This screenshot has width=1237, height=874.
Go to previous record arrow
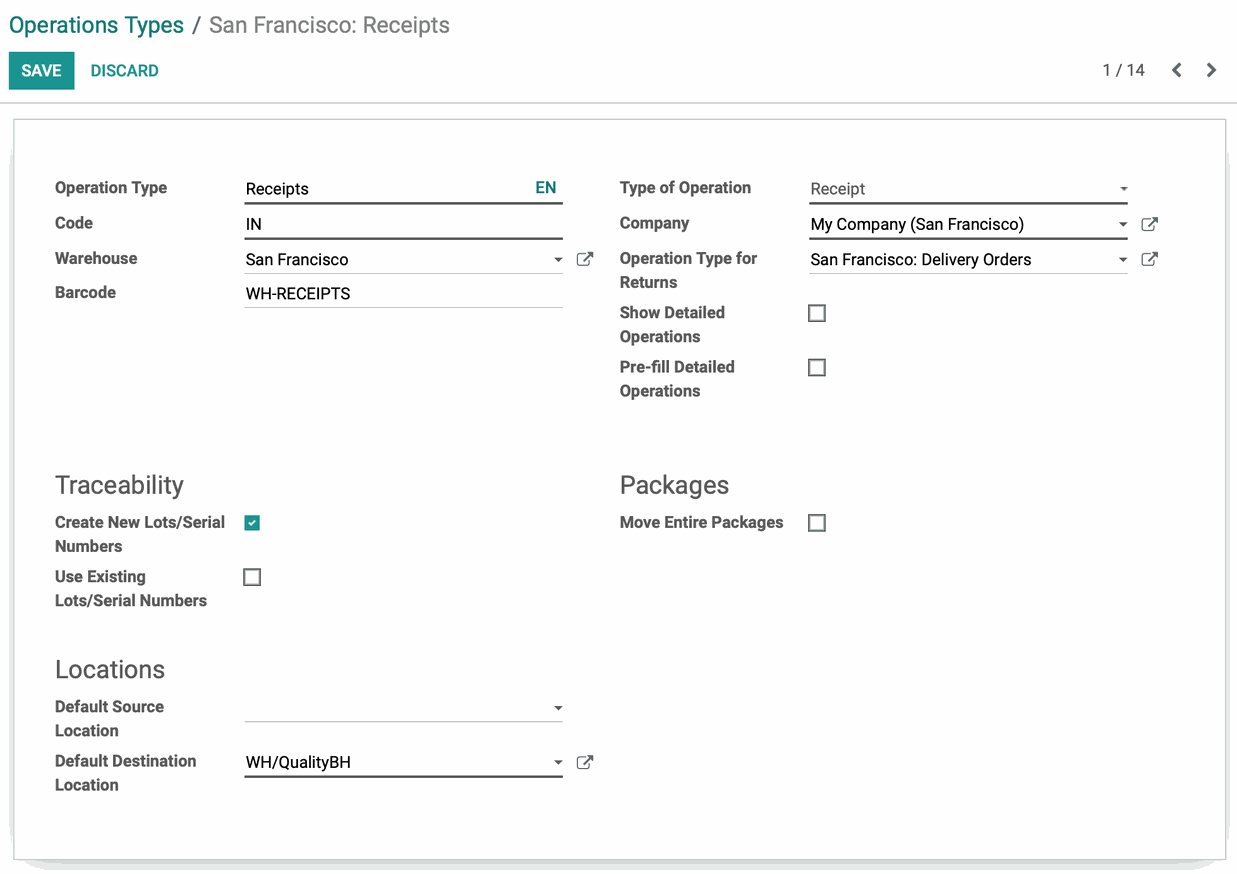[x=1177, y=70]
